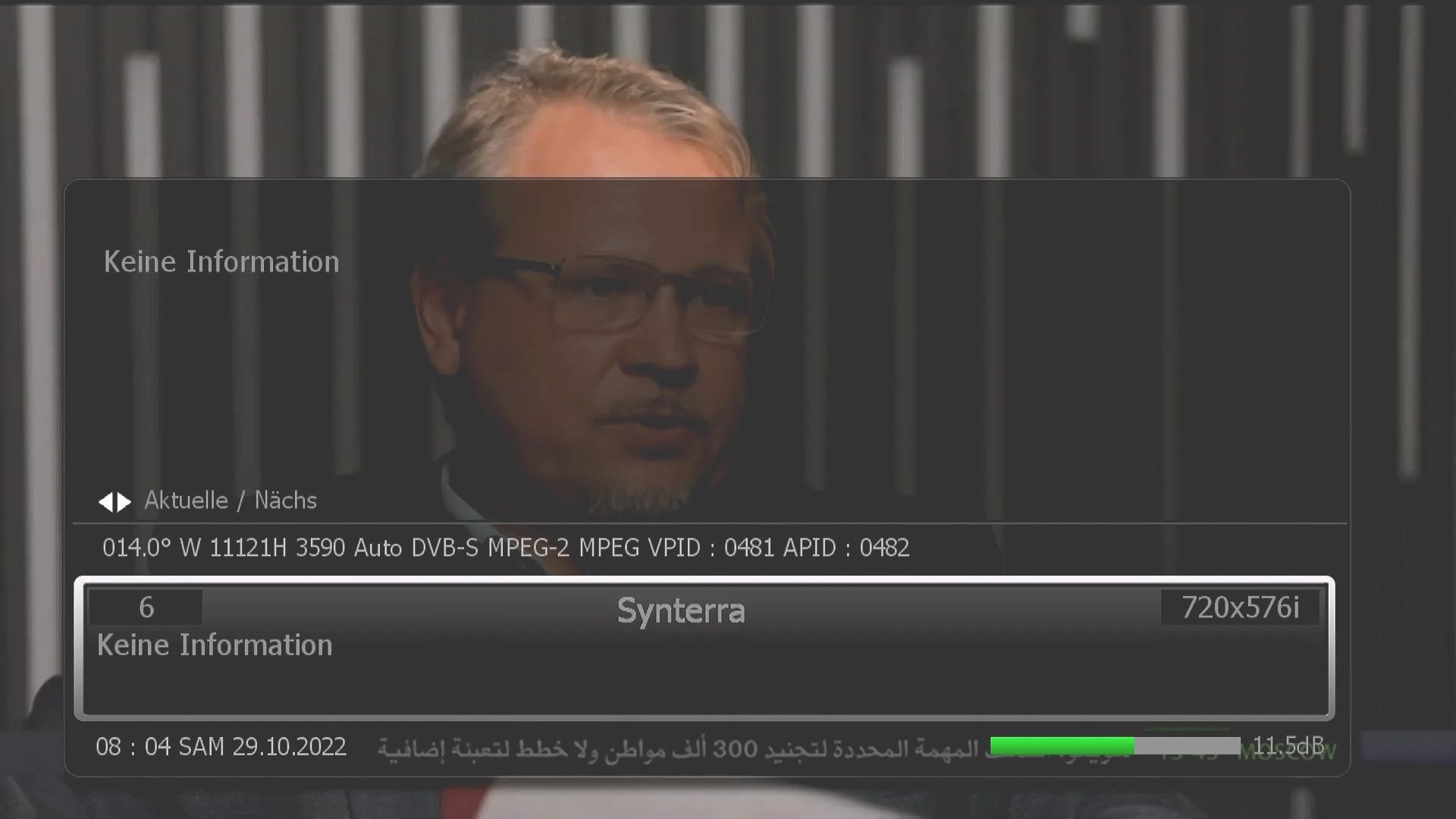Image resolution: width=1456 pixels, height=819 pixels.
Task: Click the grey unfilled part of signal bar
Action: point(1187,746)
